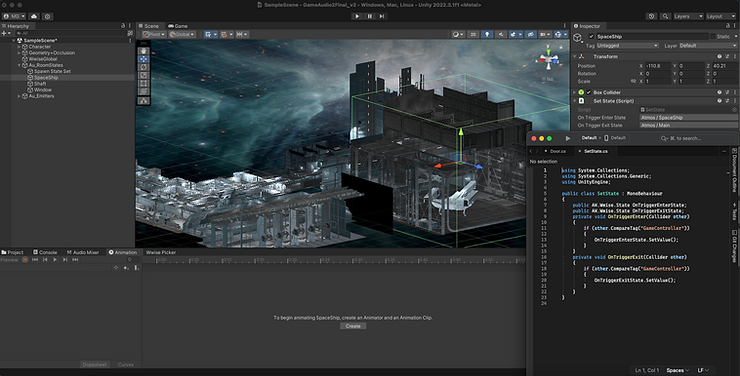Viewport: 740px width, 376px height.
Task: Expand the Character object in Hierarchy
Action: pos(19,47)
